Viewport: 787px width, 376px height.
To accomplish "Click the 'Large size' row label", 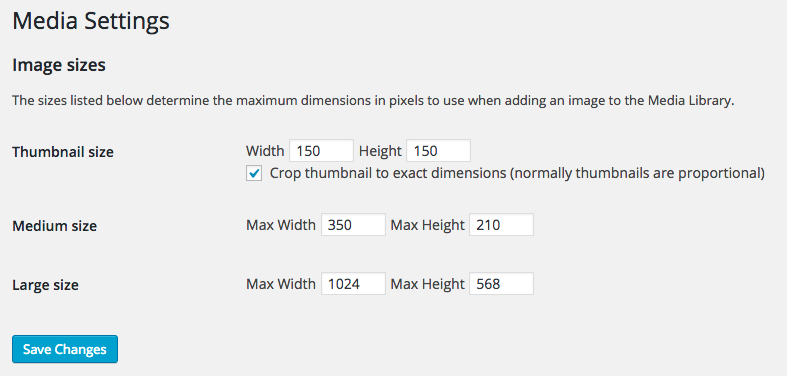I will tap(45, 285).
